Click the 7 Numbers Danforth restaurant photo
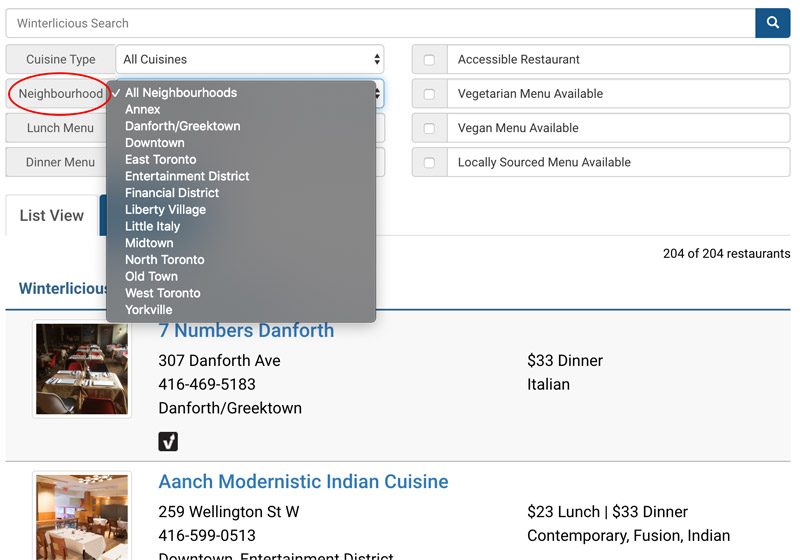Image resolution: width=800 pixels, height=560 pixels. pyautogui.click(x=82, y=369)
